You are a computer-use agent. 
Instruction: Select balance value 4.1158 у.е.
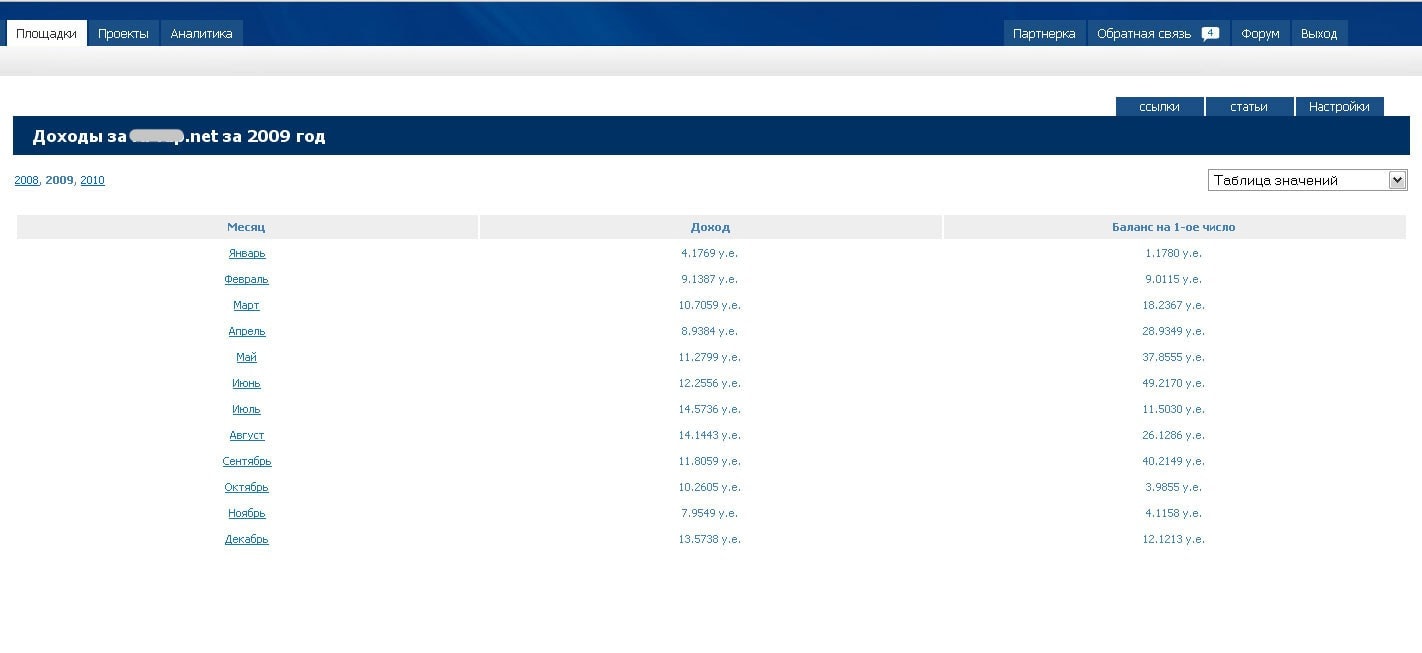(1174, 513)
